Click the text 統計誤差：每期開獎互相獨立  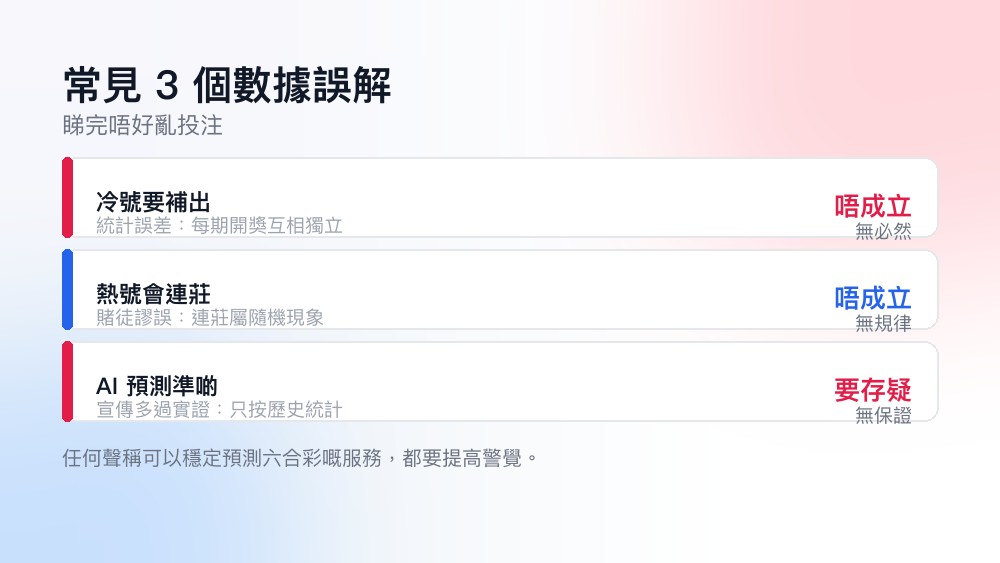tap(219, 225)
